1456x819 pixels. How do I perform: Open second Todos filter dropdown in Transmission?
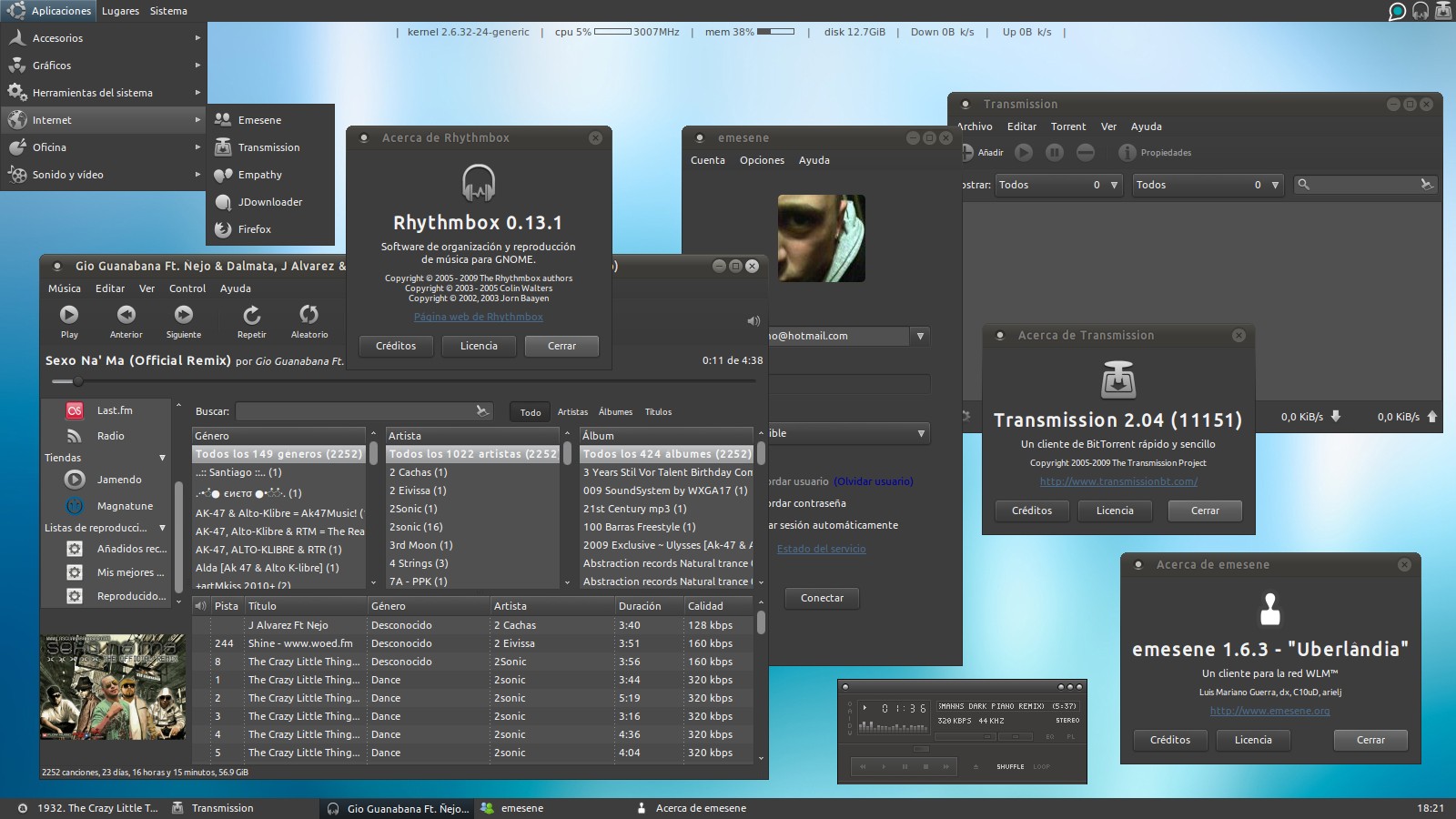click(x=1208, y=185)
